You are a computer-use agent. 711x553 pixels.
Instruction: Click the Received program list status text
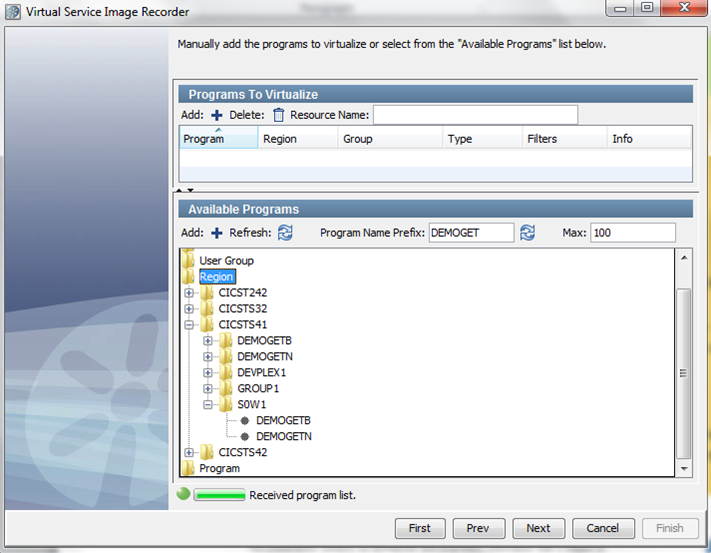coord(302,495)
